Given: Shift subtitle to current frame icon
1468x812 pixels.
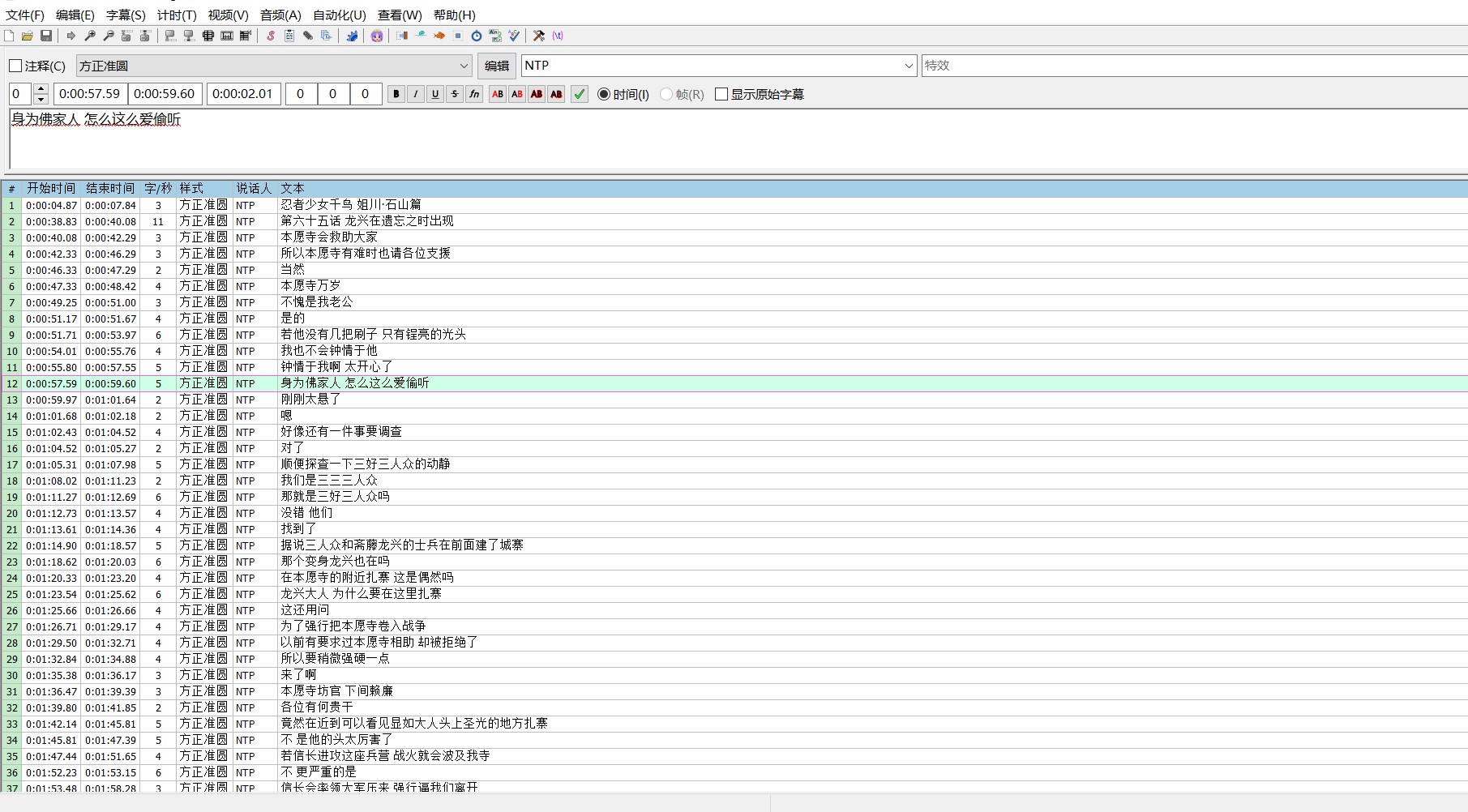Looking at the screenshot, I should coord(246,36).
